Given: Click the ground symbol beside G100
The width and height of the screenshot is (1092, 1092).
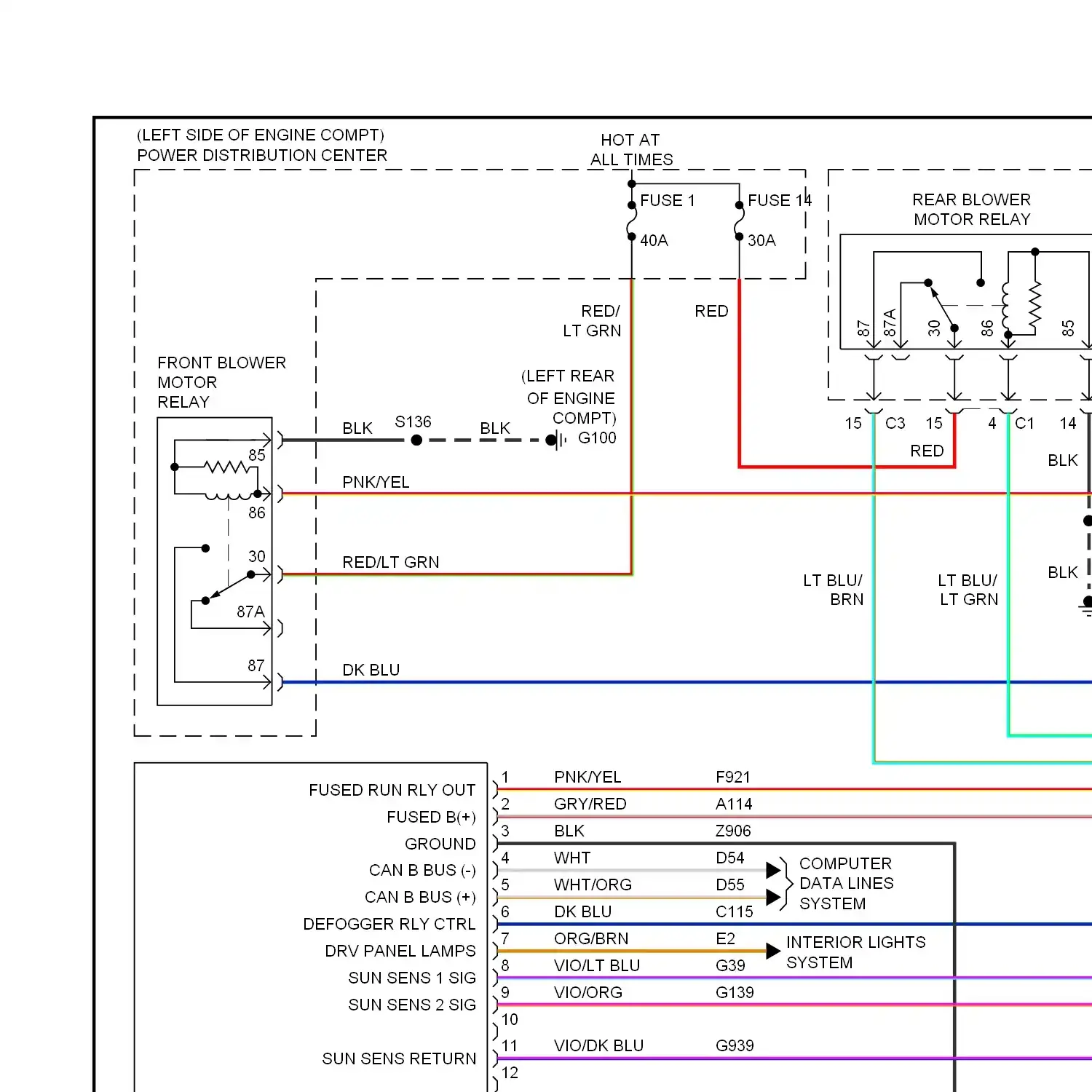Looking at the screenshot, I should pos(557,440).
